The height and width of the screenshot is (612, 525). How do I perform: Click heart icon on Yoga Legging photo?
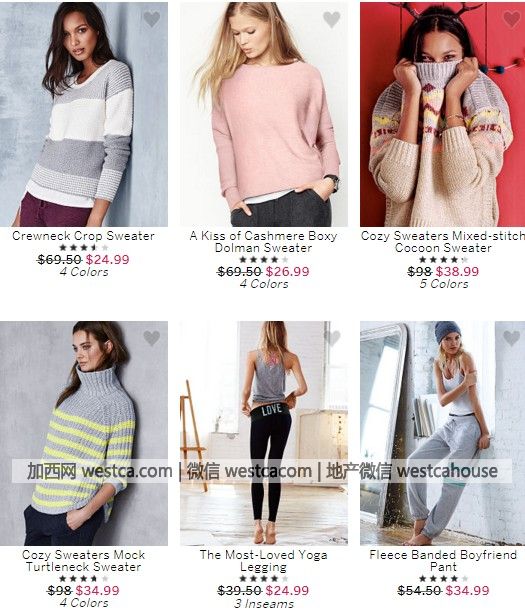(331, 338)
